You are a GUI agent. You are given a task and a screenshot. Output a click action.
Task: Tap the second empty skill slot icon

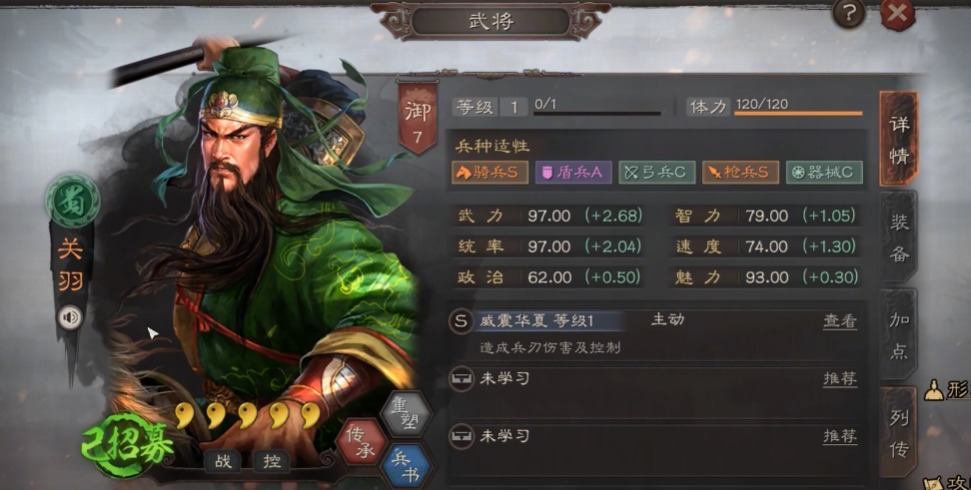point(460,435)
